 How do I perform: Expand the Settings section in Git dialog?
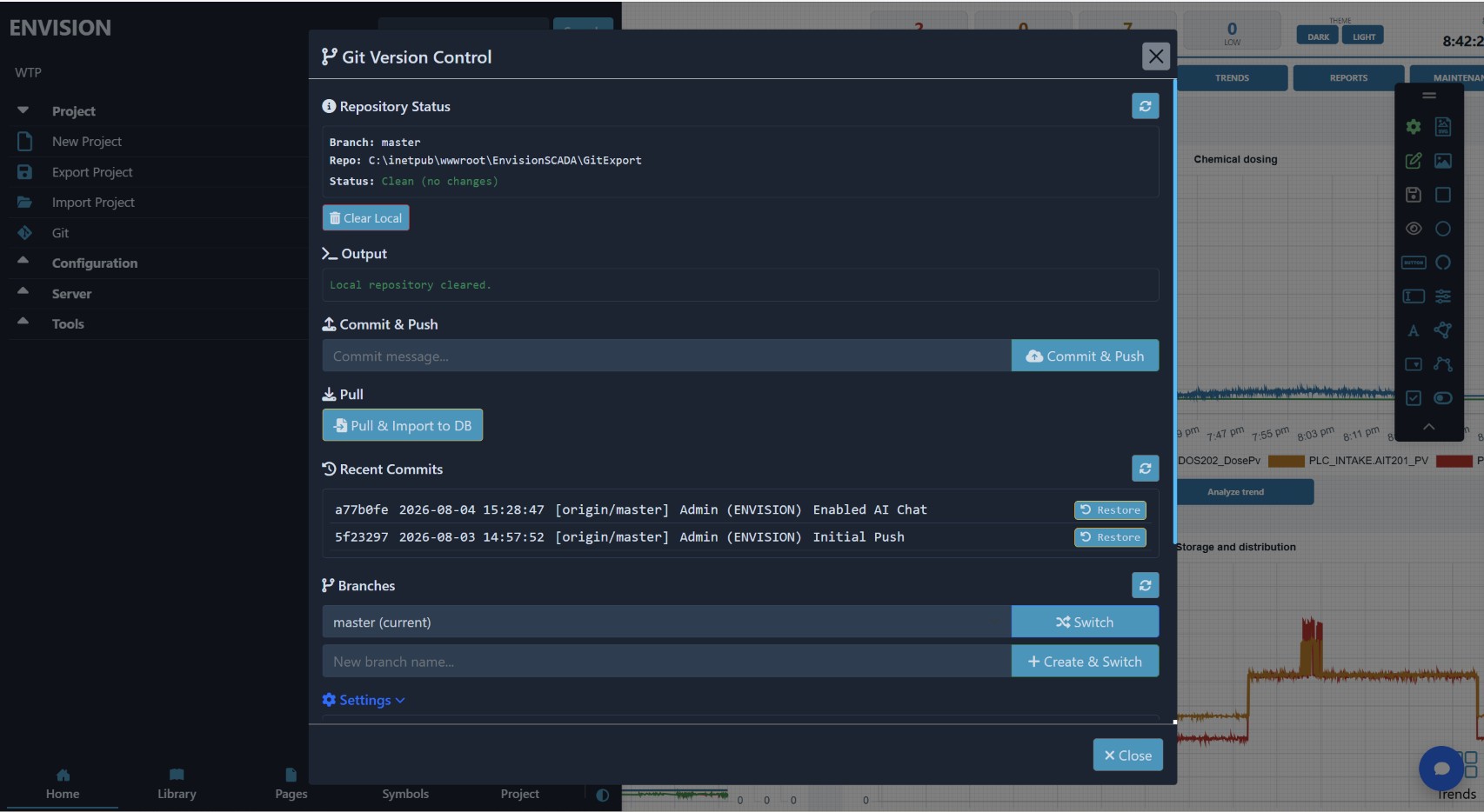click(364, 700)
